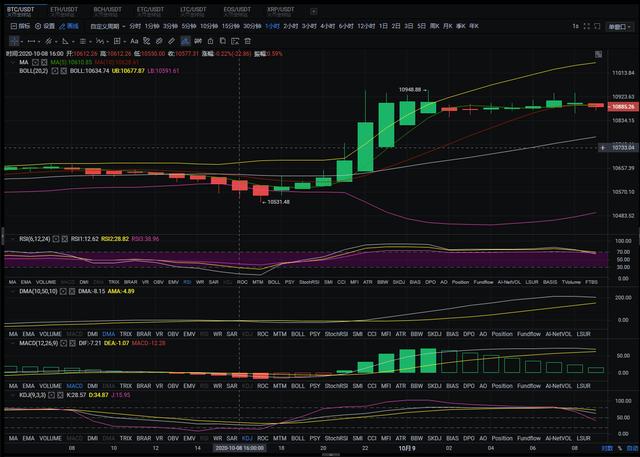The image size is (640, 457).
Task: Open the RSI(6,12,24) settings button
Action: click(x=56, y=239)
